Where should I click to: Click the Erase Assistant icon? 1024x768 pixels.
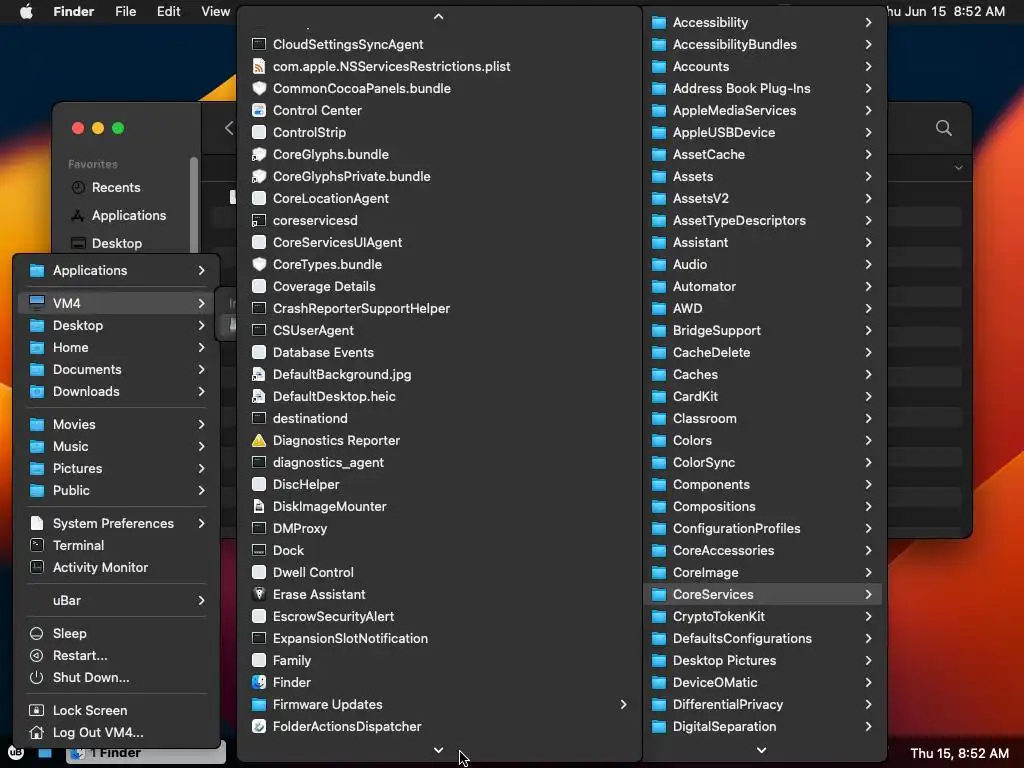pos(259,594)
